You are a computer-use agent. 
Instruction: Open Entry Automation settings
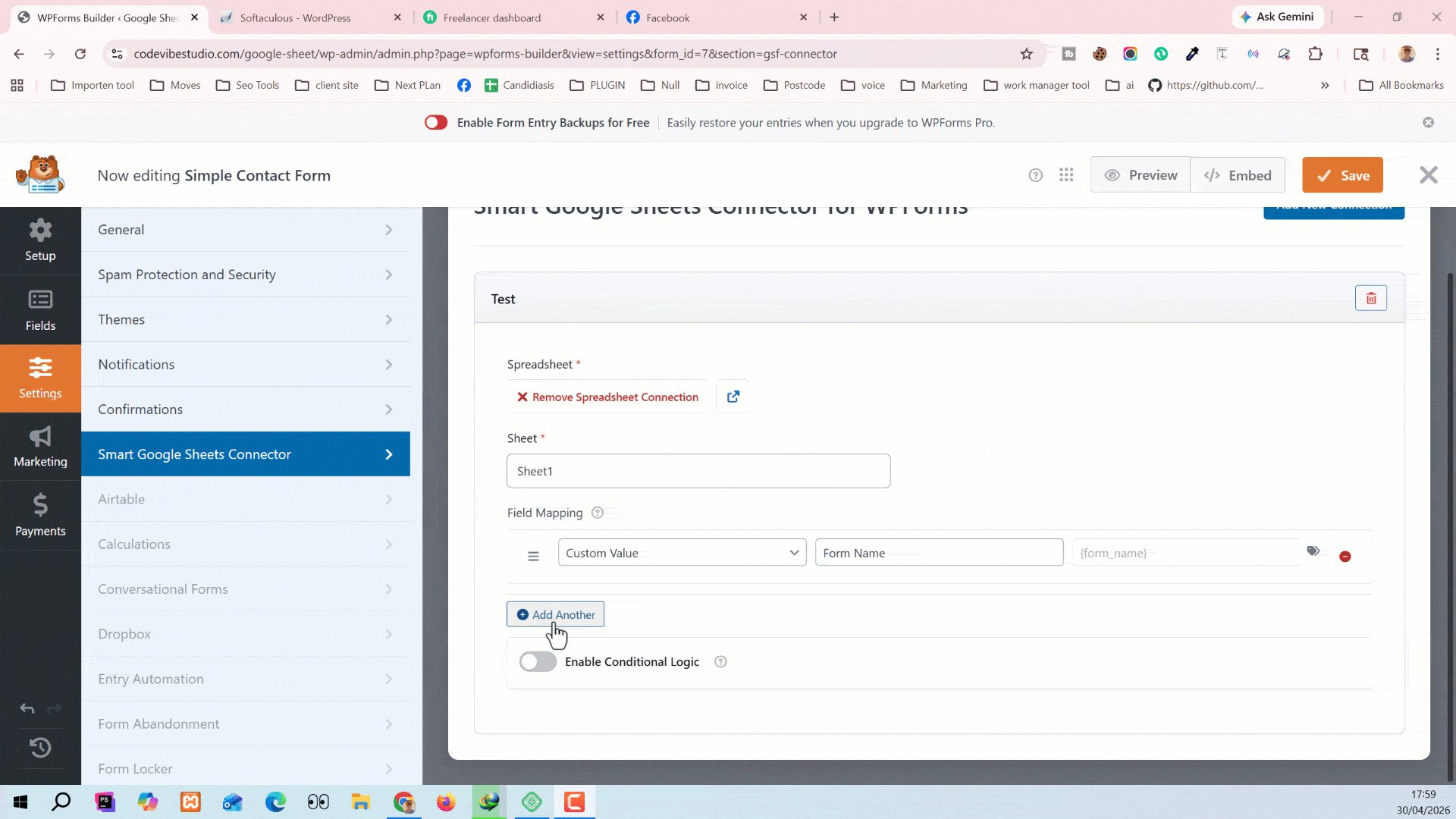pos(246,679)
